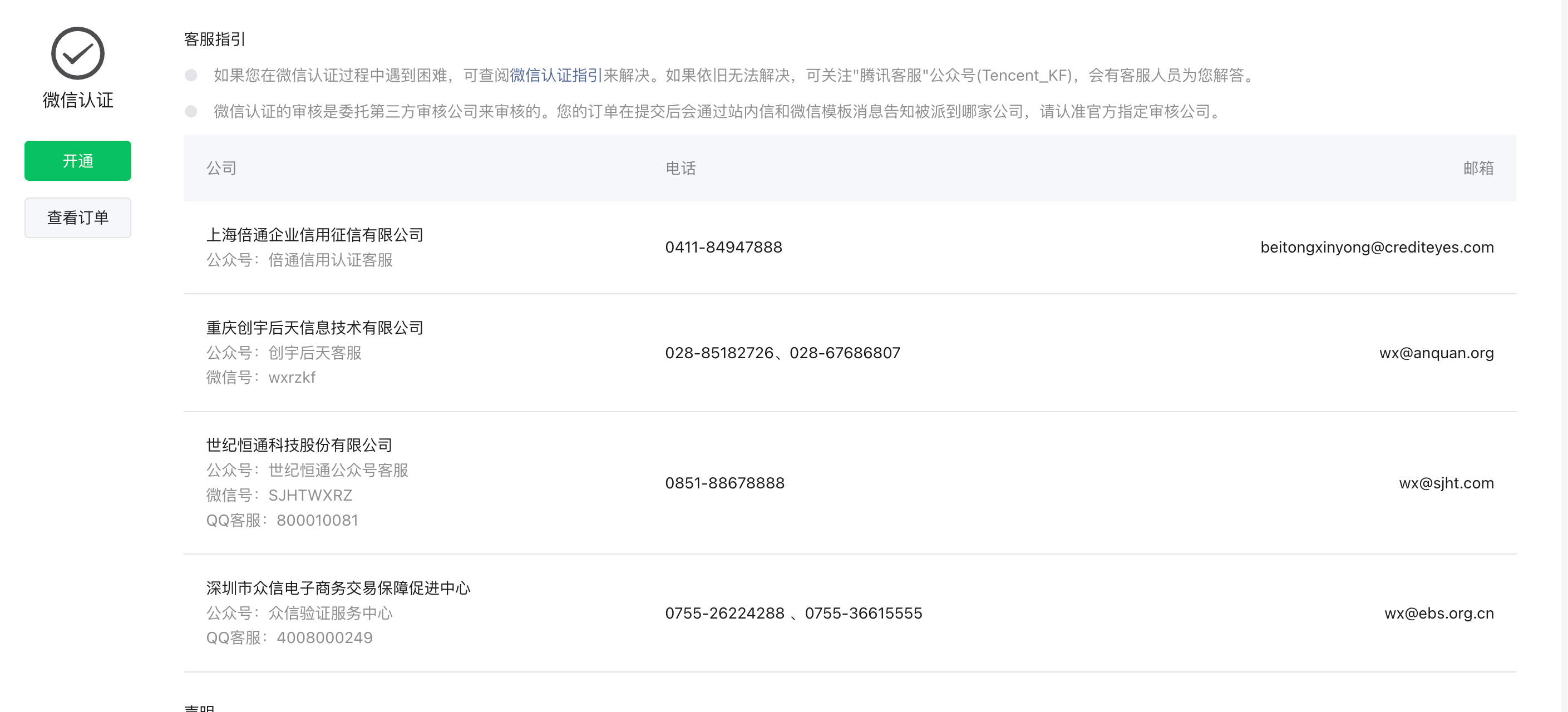Click email wx@sjht.com

coord(1446,483)
